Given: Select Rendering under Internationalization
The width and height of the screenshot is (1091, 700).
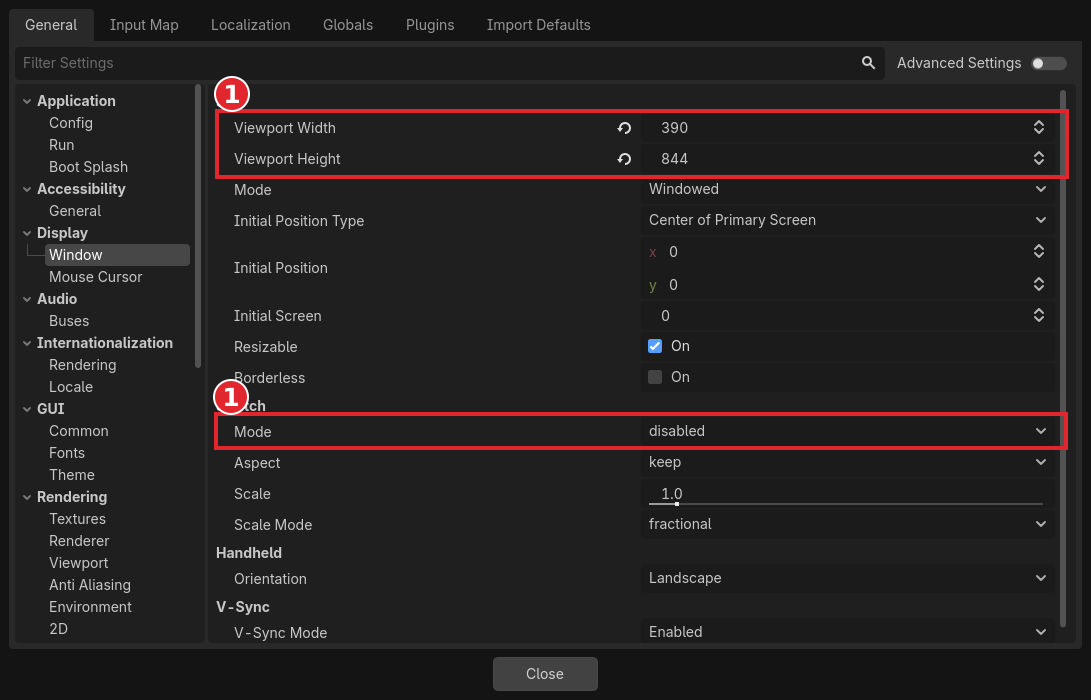Looking at the screenshot, I should tap(82, 365).
